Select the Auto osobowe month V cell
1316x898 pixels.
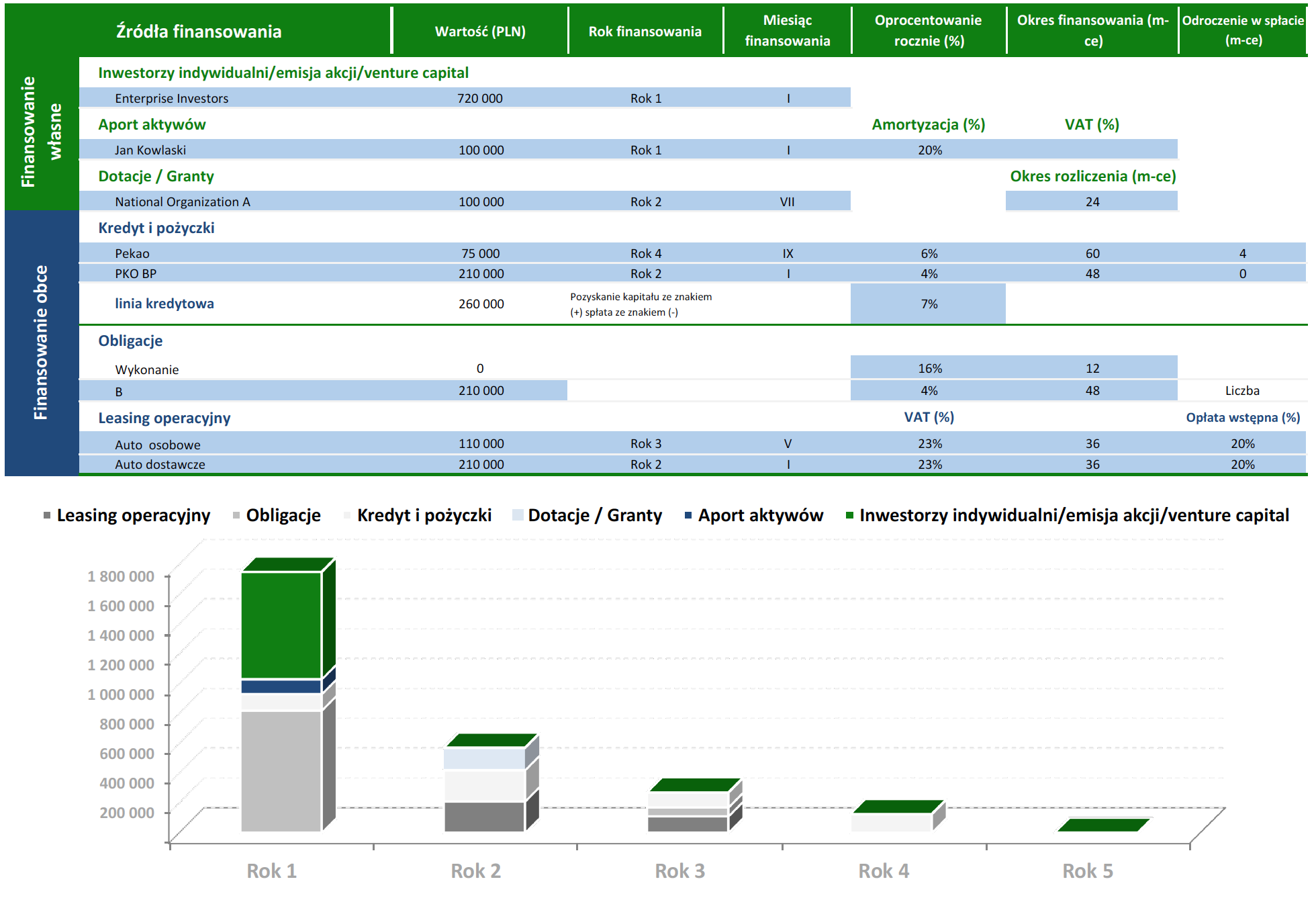tap(788, 444)
